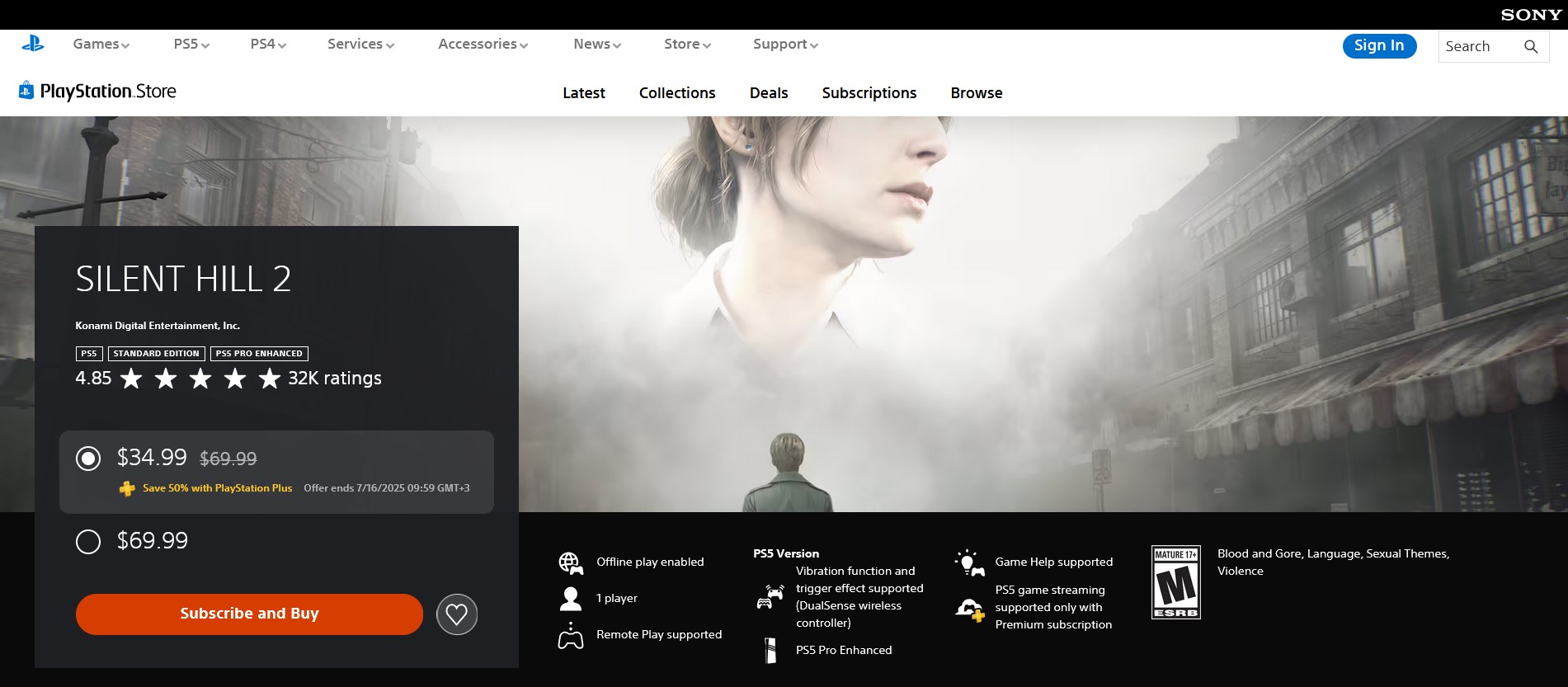
Task: Click the PlayStation Store title link
Action: pyautogui.click(x=108, y=92)
